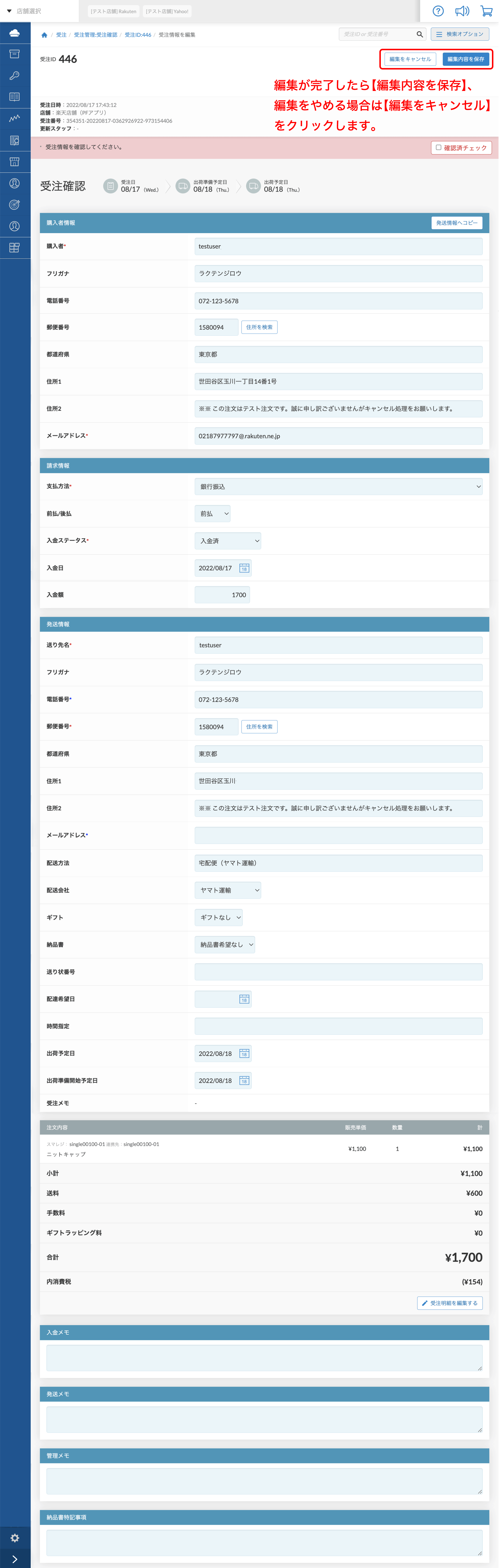Expand the 支払方法 dropdown
The width and height of the screenshot is (499, 1568).
pos(338,486)
